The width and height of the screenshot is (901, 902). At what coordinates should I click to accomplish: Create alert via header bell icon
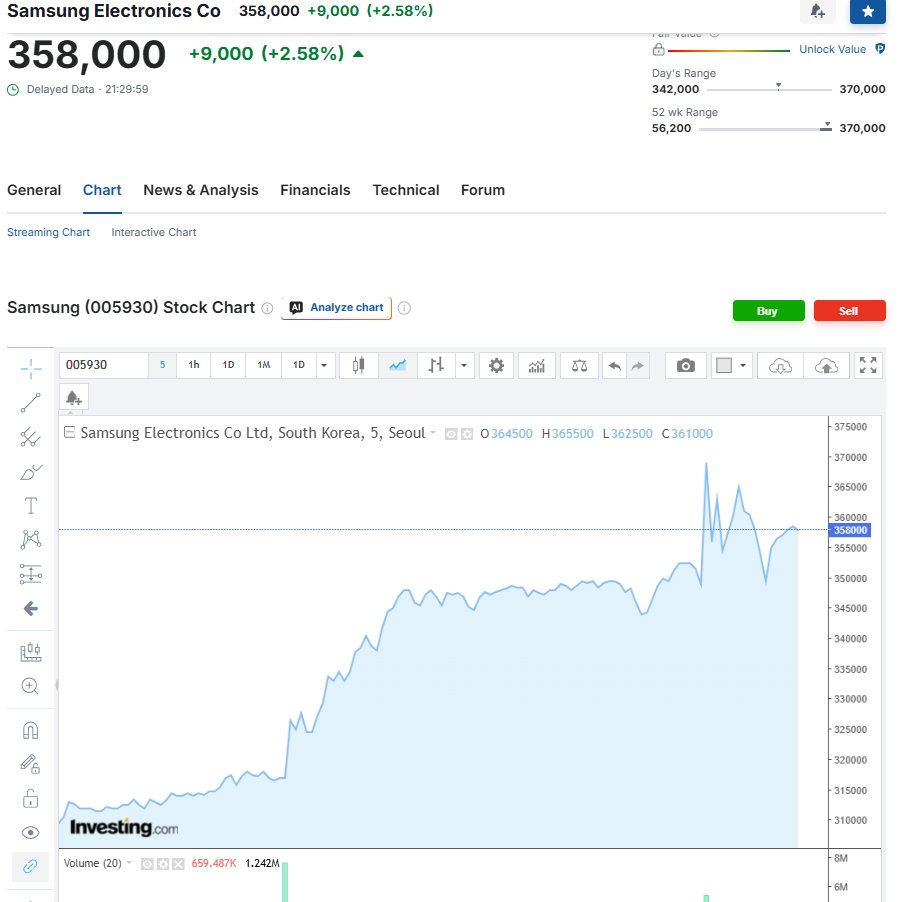click(x=818, y=11)
